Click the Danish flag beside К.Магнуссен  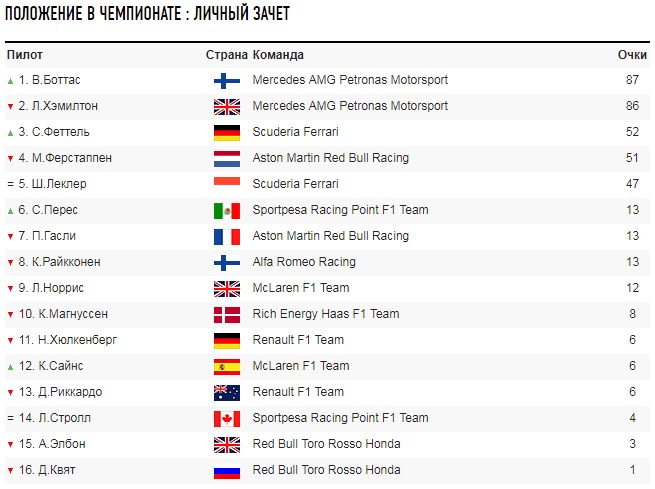coord(227,315)
